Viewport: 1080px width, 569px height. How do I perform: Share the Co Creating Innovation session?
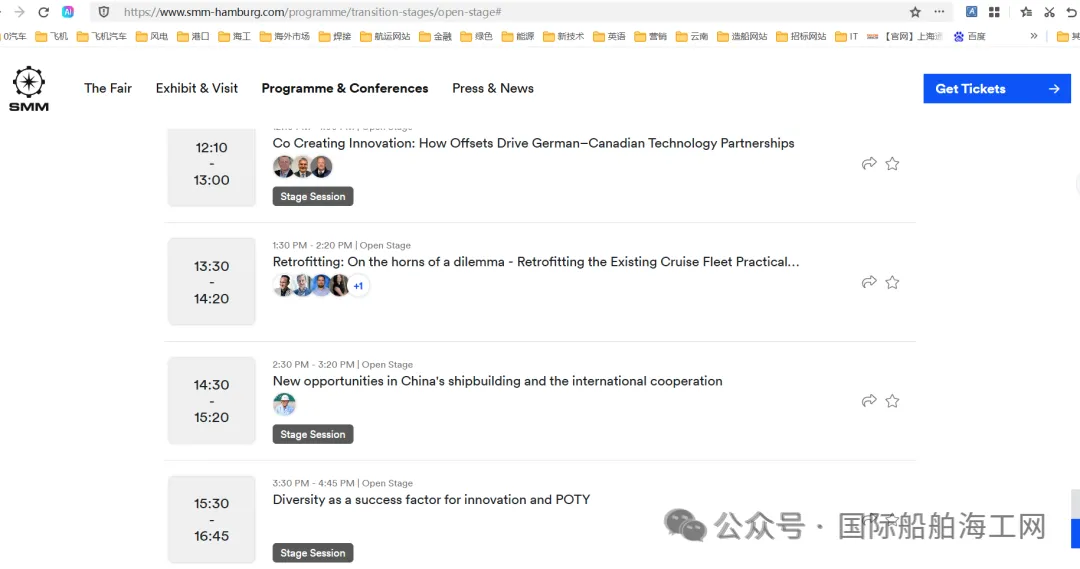(x=869, y=163)
